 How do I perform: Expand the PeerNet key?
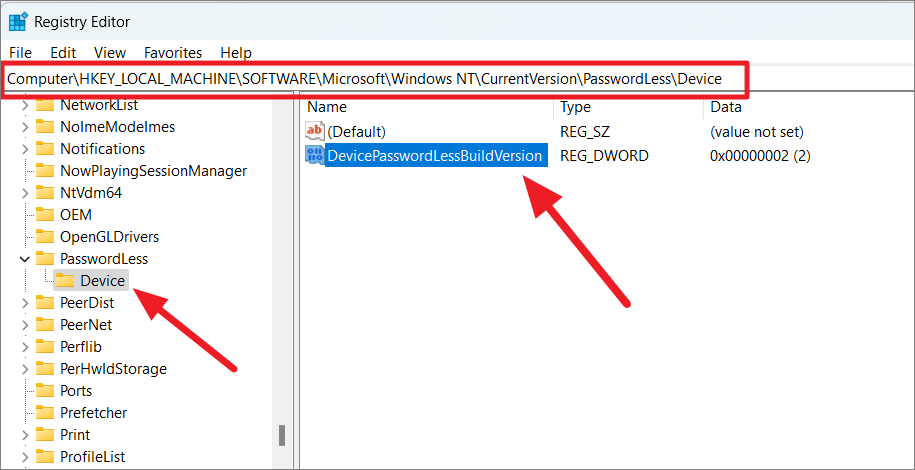(x=25, y=325)
